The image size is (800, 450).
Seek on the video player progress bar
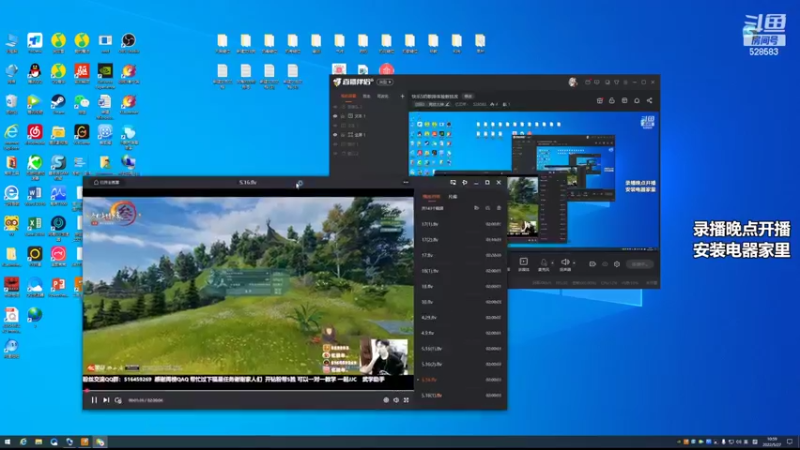[x=248, y=390]
